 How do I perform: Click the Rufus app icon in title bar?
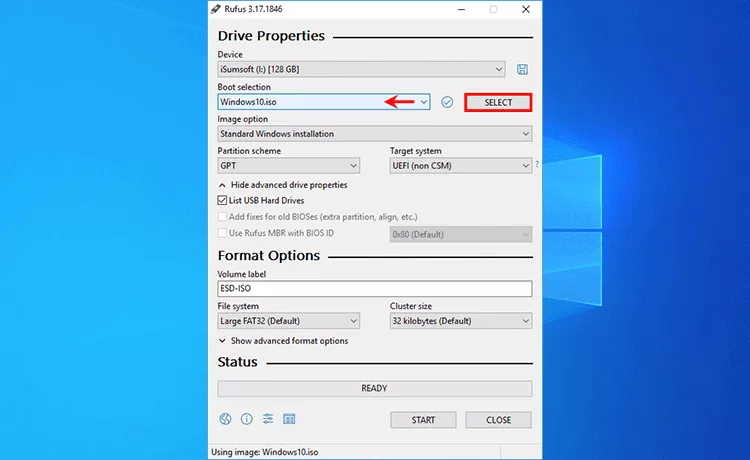[x=216, y=9]
